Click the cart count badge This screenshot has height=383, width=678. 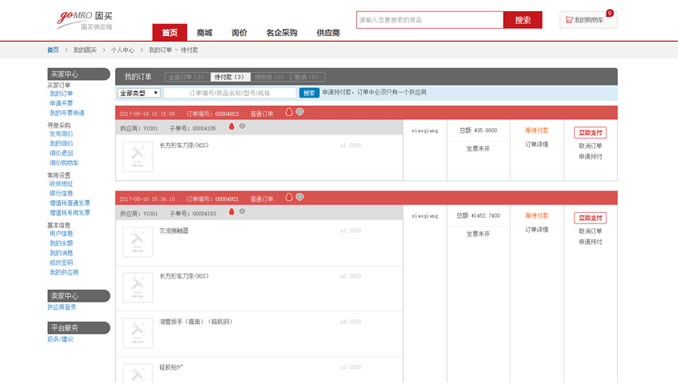(x=610, y=13)
